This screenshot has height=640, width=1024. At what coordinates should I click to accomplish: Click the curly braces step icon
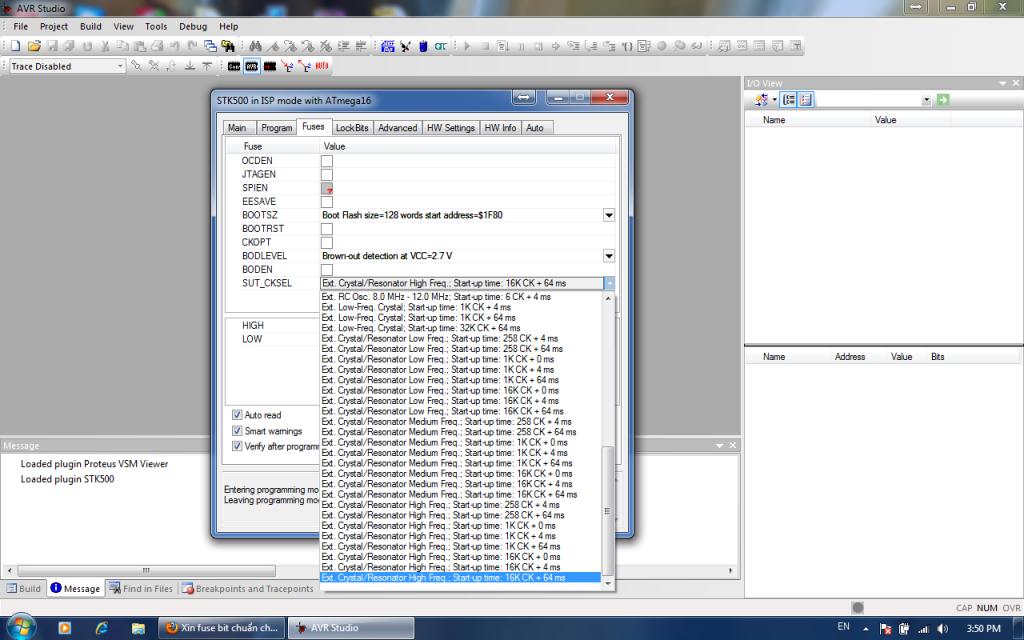coord(627,46)
